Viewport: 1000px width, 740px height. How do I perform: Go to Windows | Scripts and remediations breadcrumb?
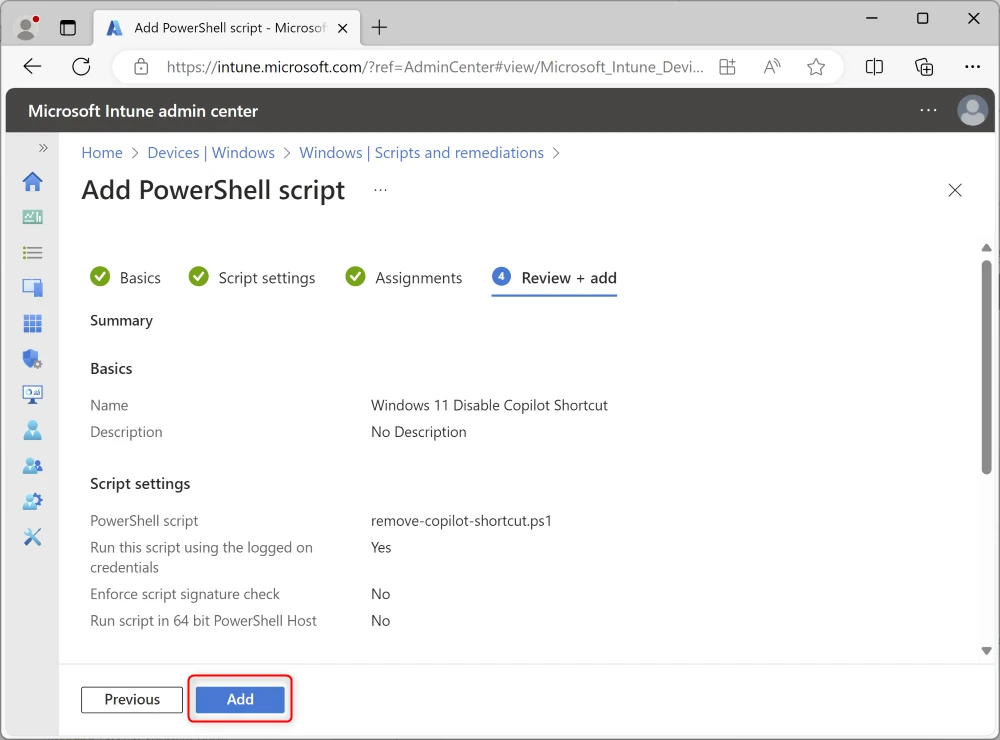coord(422,152)
